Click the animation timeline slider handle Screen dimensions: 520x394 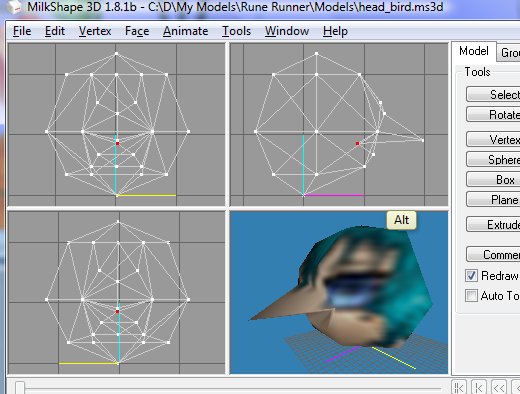pos(20,388)
